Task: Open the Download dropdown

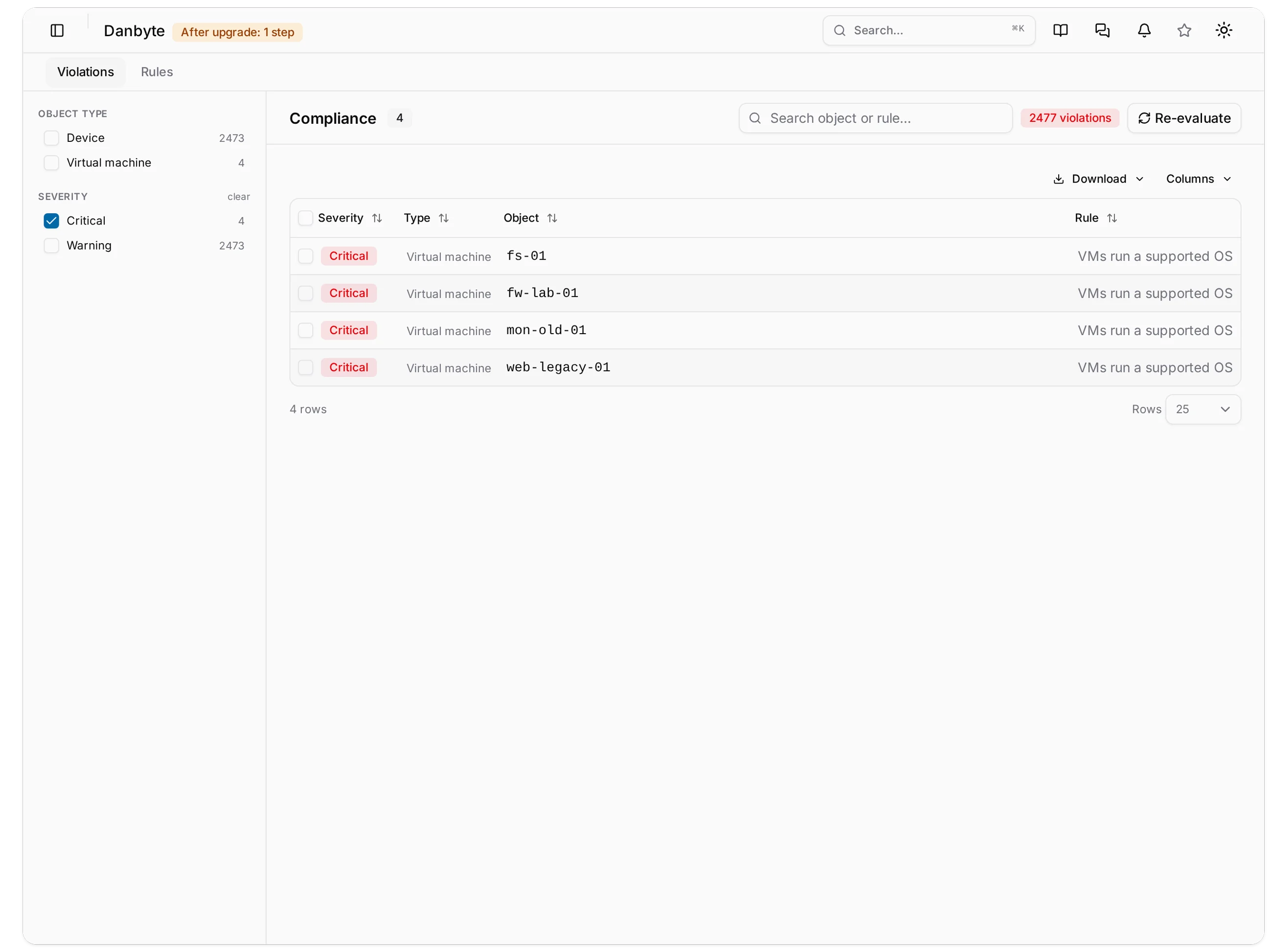Action: 1098,179
